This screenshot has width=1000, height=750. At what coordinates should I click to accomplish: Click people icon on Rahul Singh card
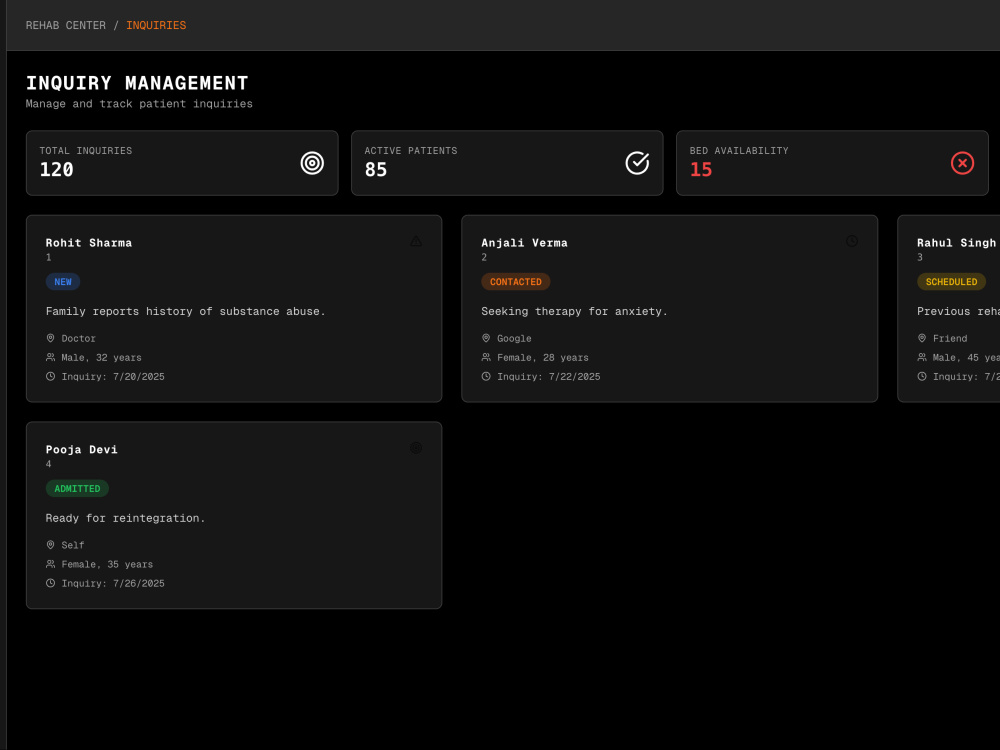tap(922, 357)
